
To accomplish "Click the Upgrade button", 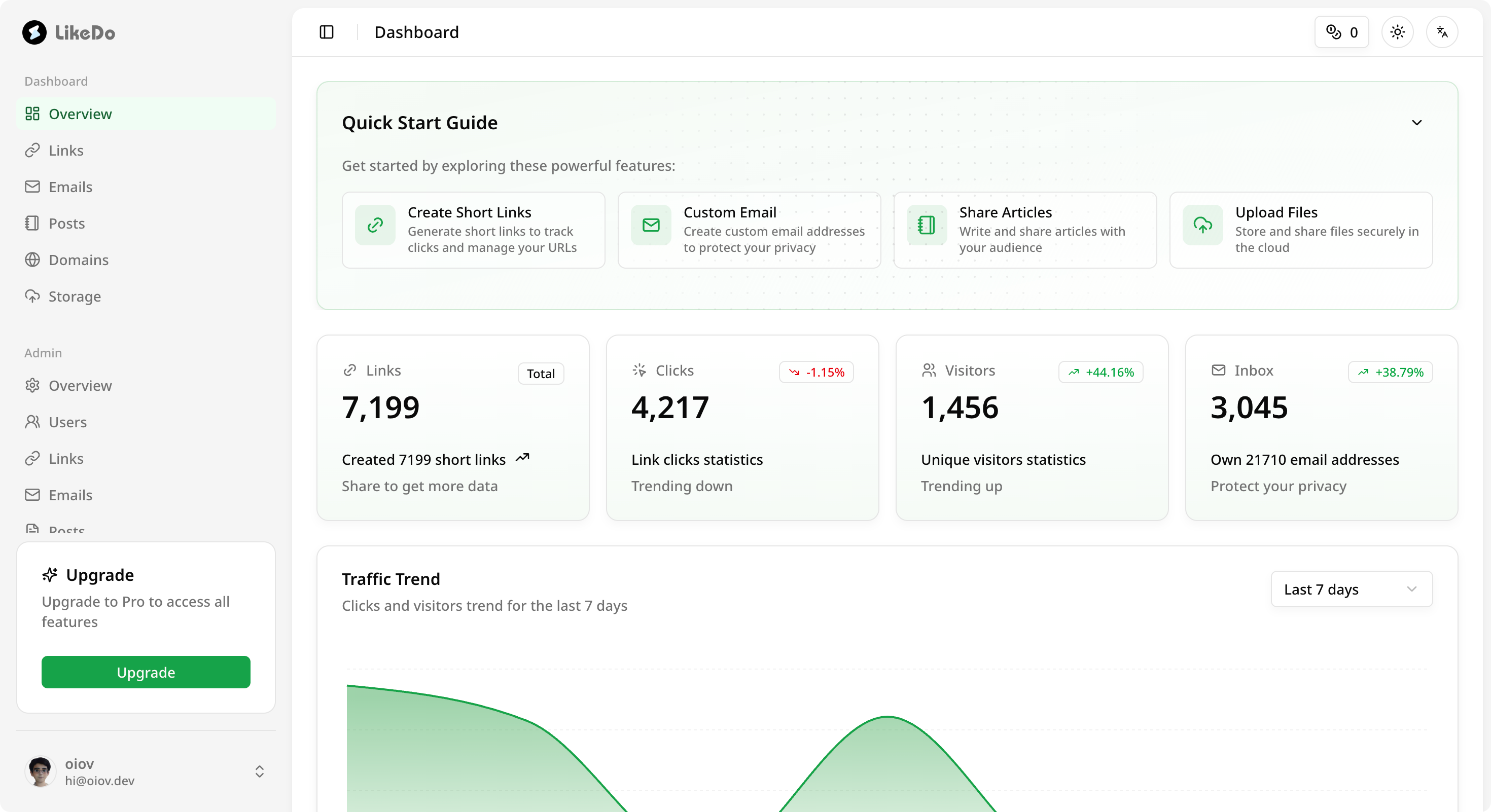I will (x=145, y=672).
